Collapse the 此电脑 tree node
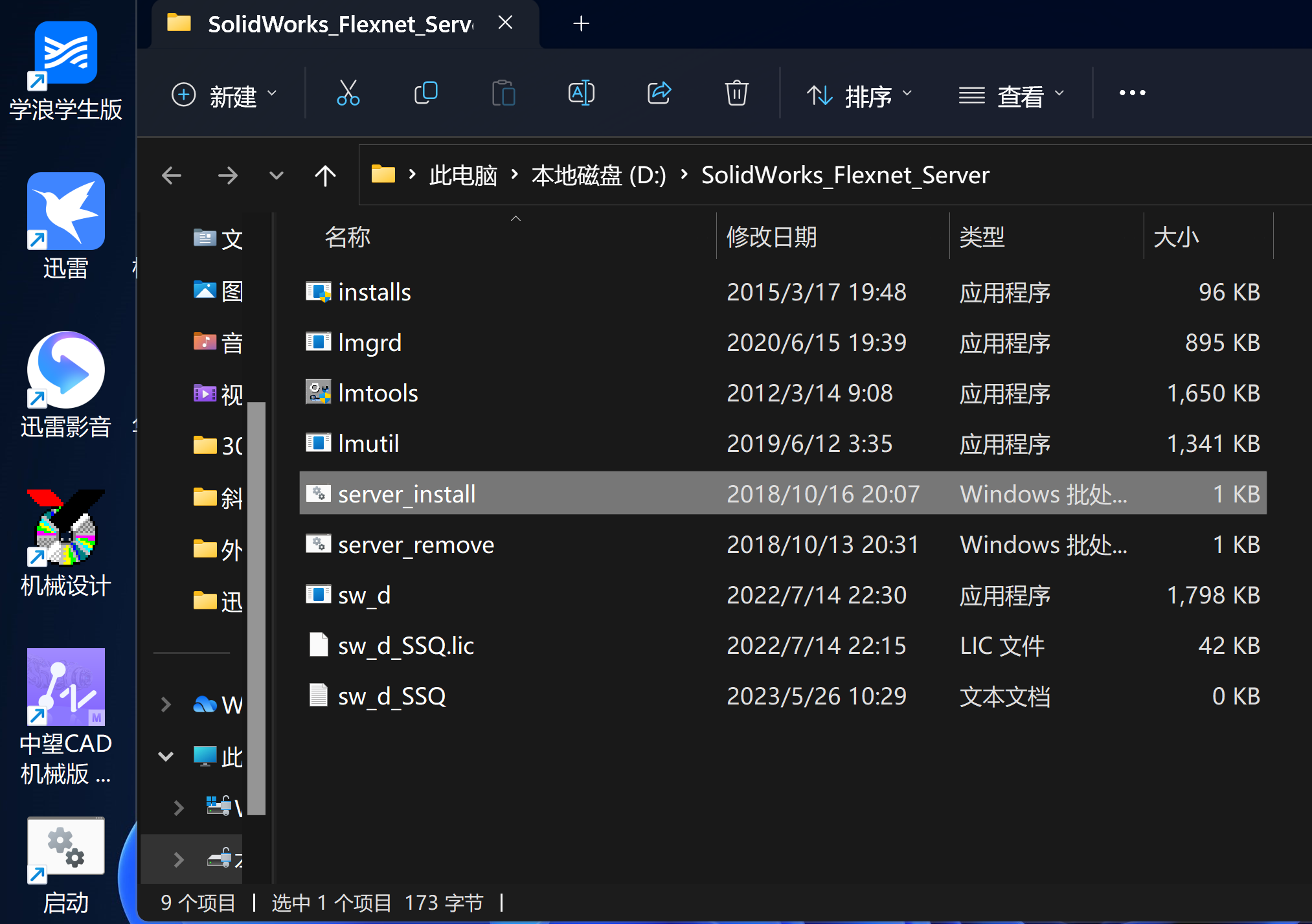 pyautogui.click(x=166, y=756)
